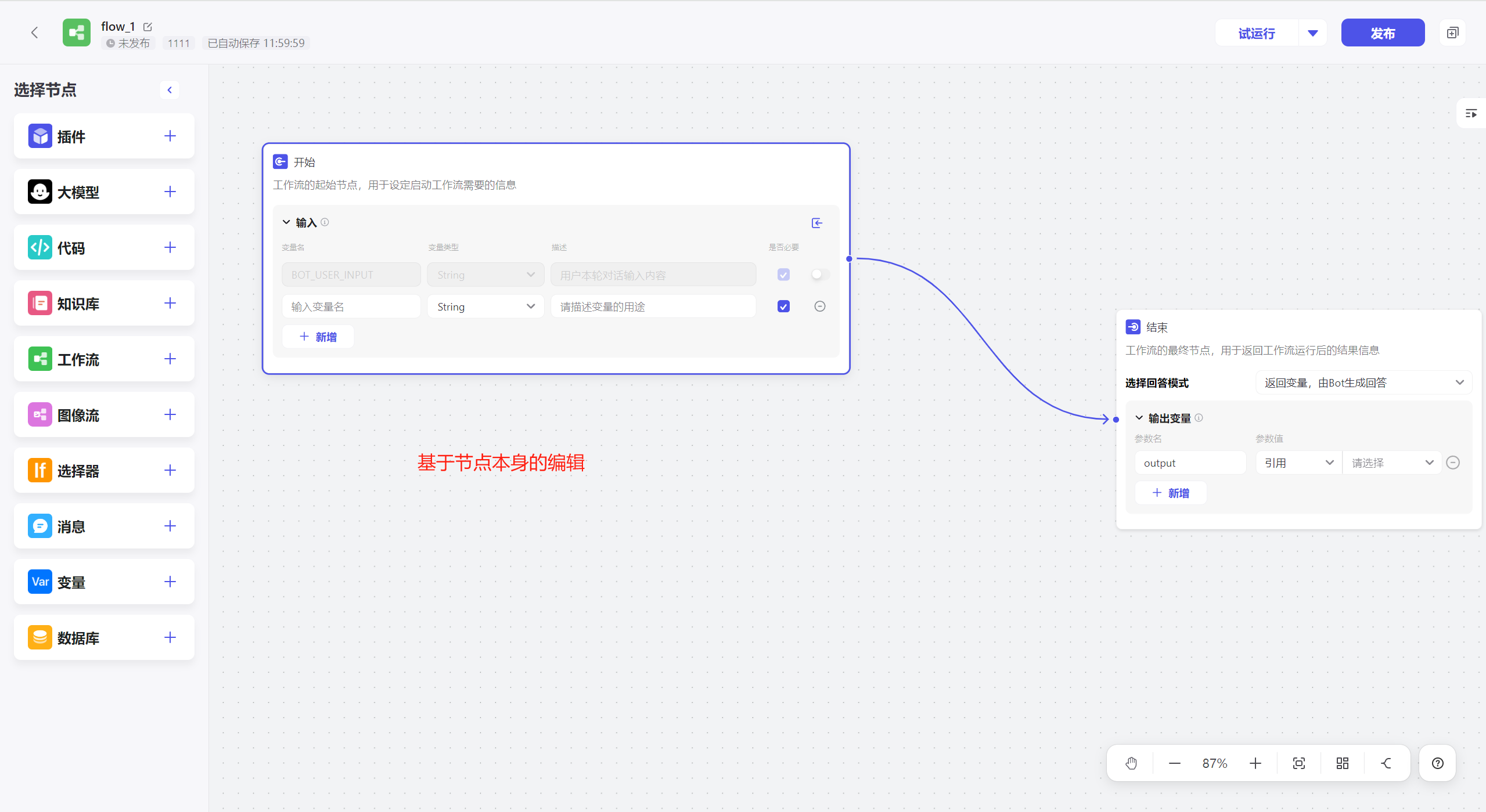The width and height of the screenshot is (1486, 812).
Task: Add the 大模型 node from sidebar
Action: (170, 192)
